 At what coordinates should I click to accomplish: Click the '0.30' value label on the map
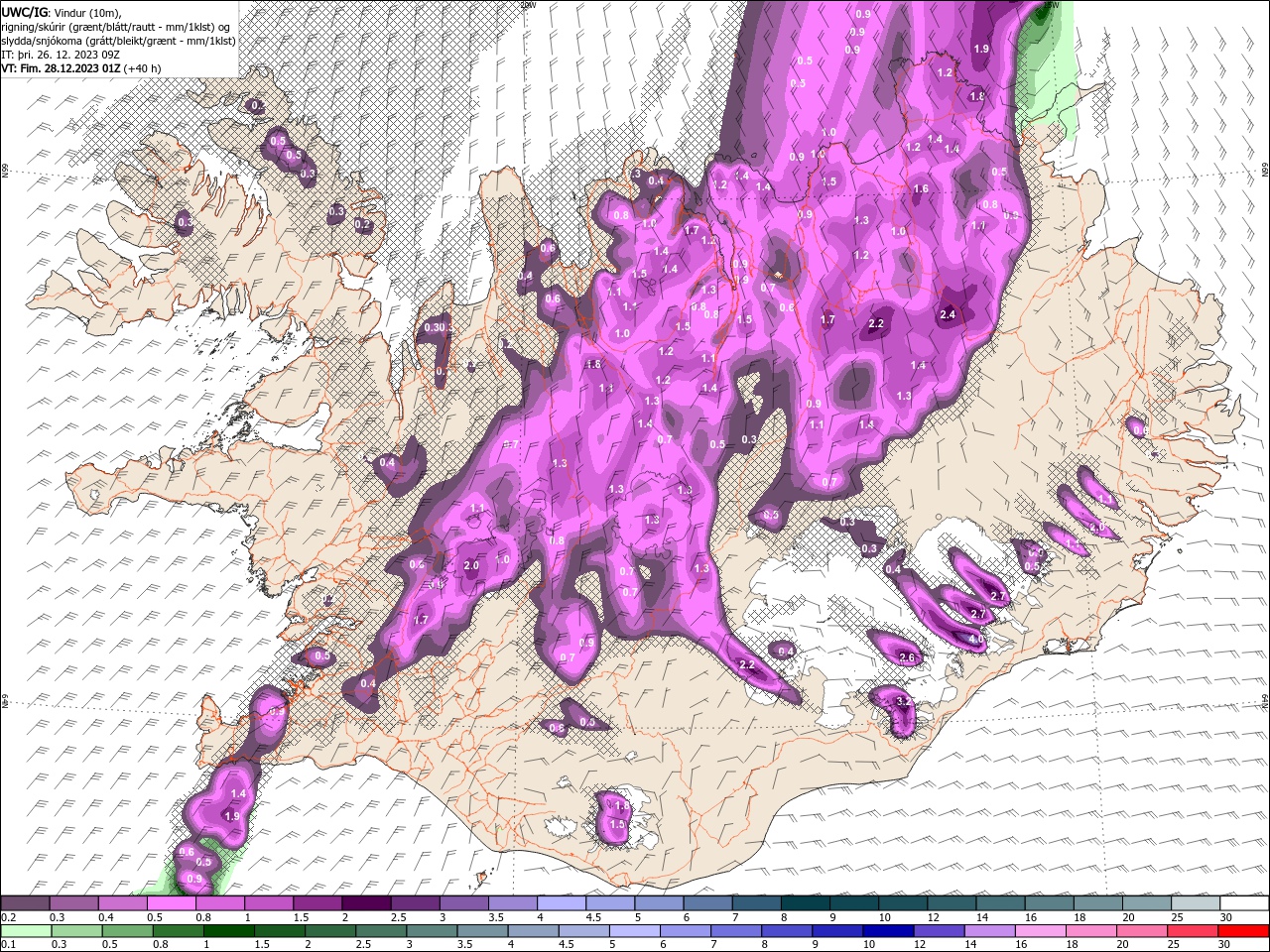[x=435, y=327]
